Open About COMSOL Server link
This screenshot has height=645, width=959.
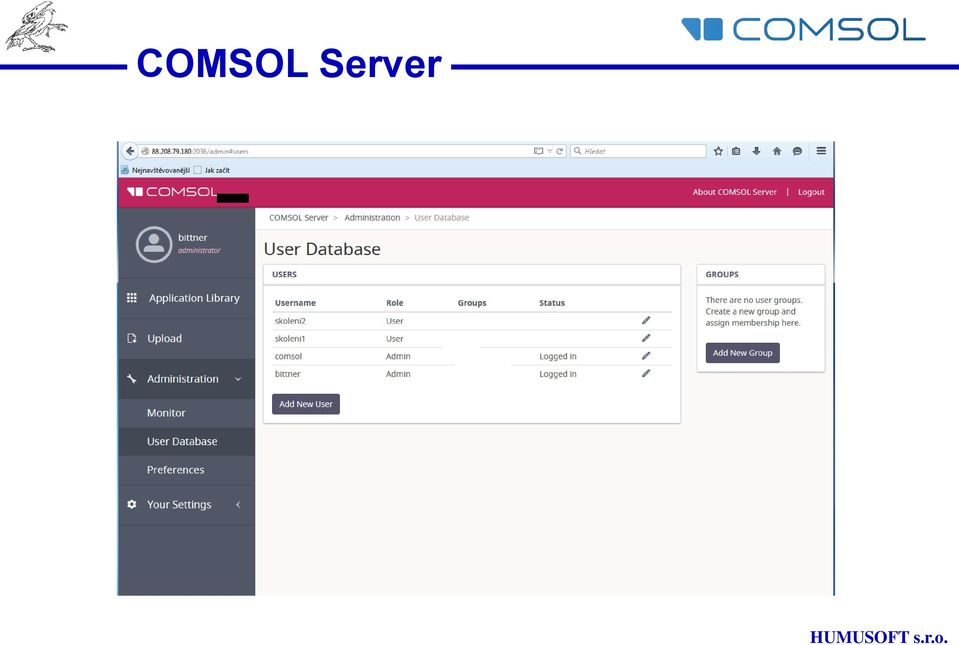coord(734,192)
